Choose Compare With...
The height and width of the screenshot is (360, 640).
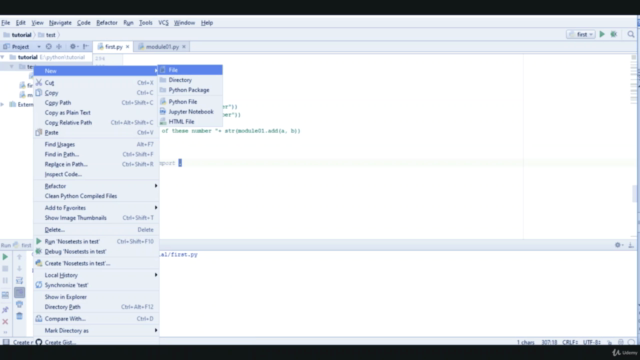(x=96, y=319)
